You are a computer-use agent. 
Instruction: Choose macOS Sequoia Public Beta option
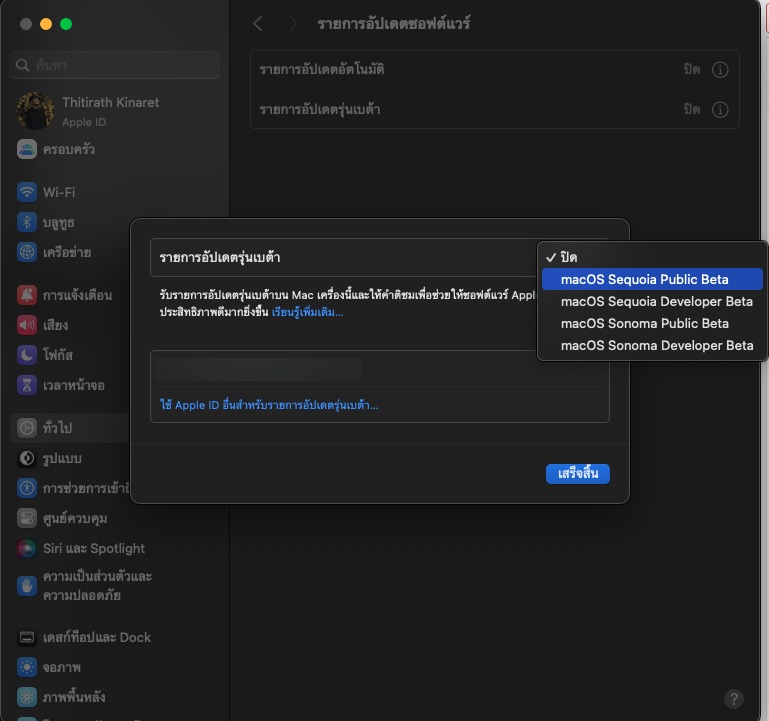pos(644,279)
